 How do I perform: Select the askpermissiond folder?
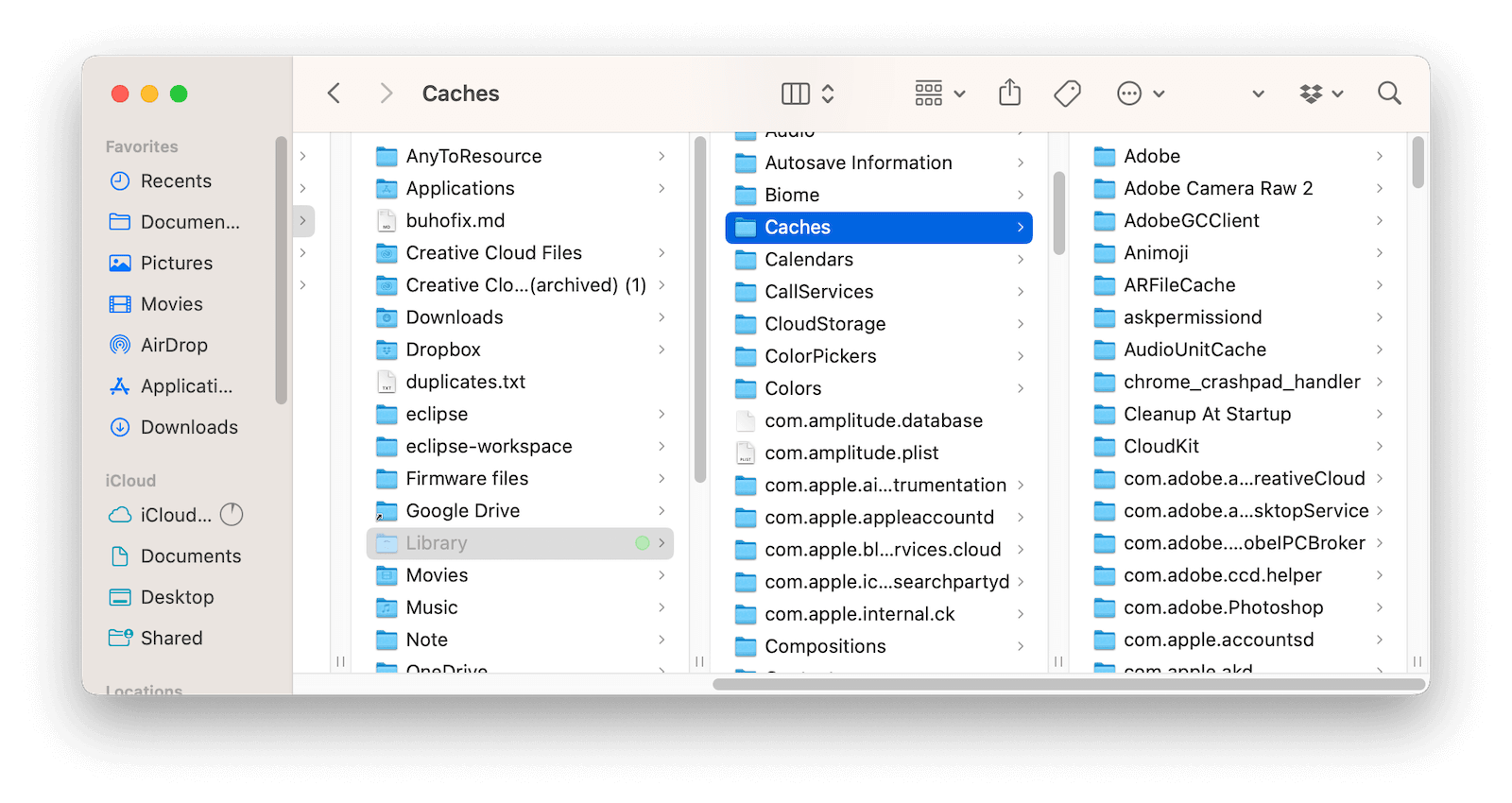(1238, 317)
